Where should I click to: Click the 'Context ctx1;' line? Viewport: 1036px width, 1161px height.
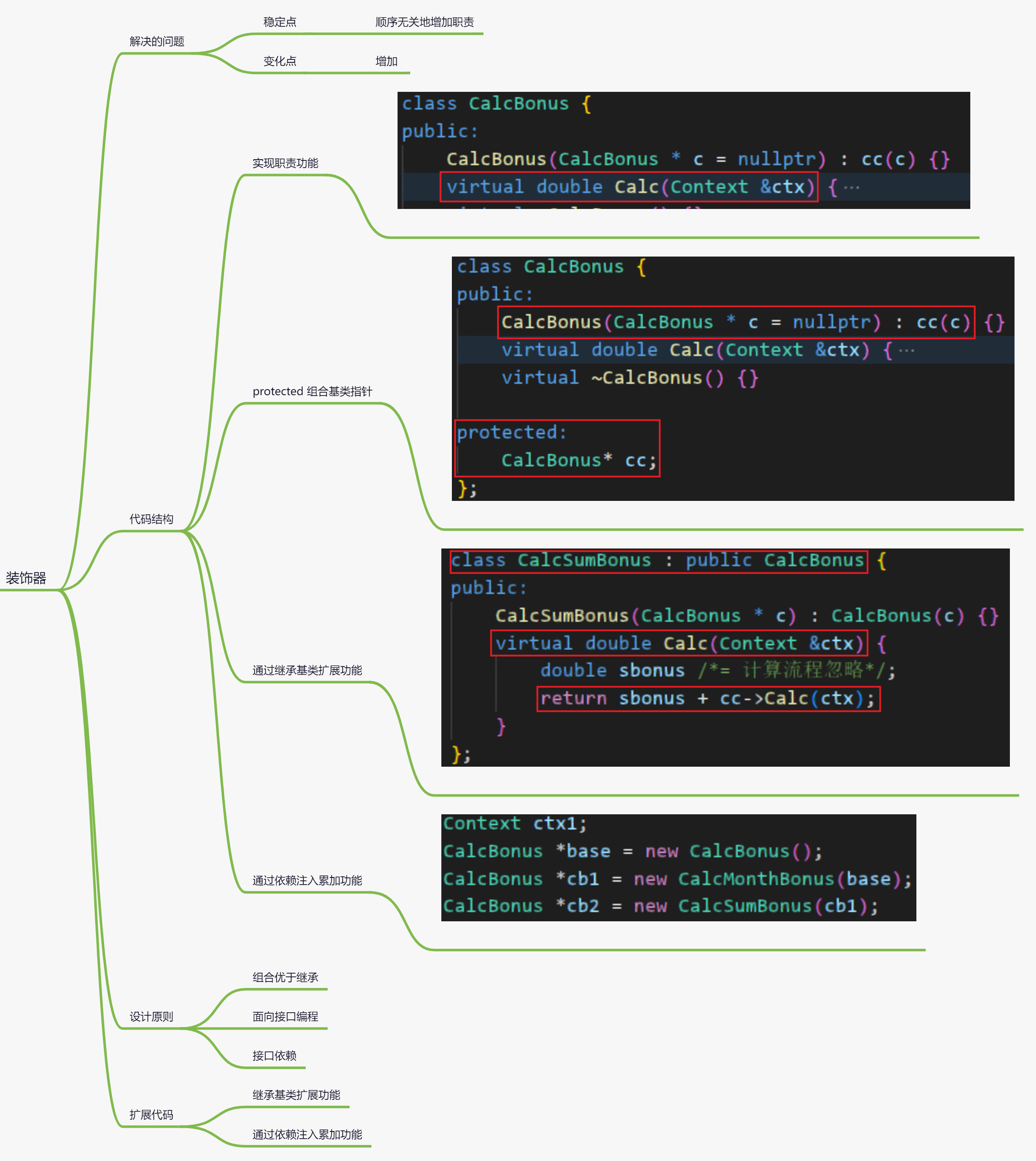point(515,824)
